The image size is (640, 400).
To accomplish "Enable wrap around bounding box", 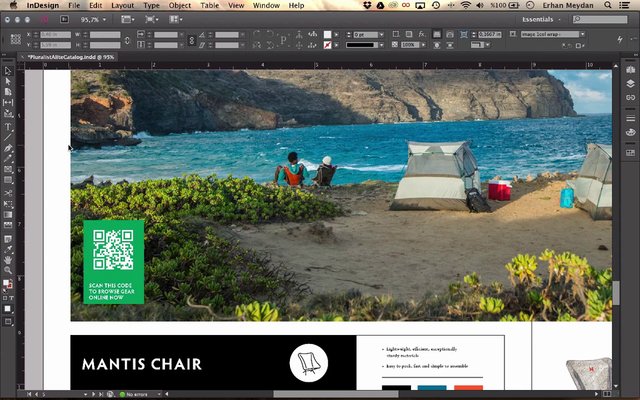I will point(449,34).
